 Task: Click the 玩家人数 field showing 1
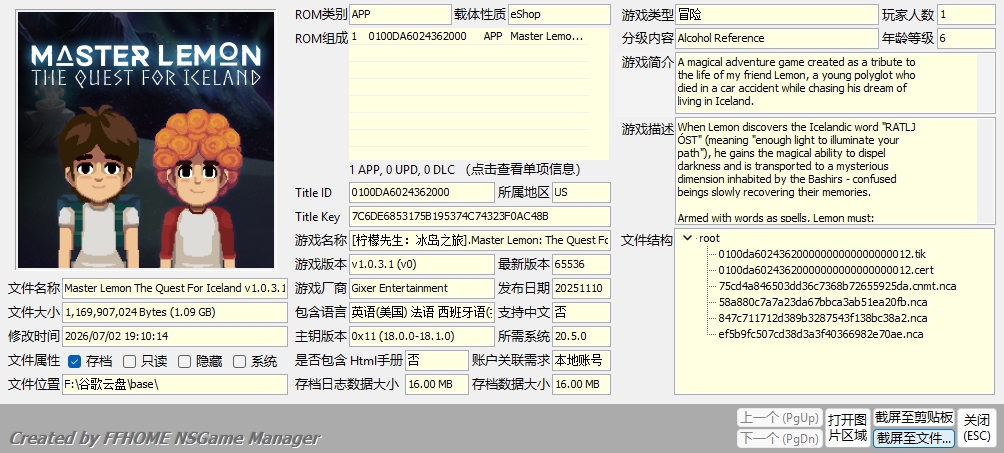966,14
